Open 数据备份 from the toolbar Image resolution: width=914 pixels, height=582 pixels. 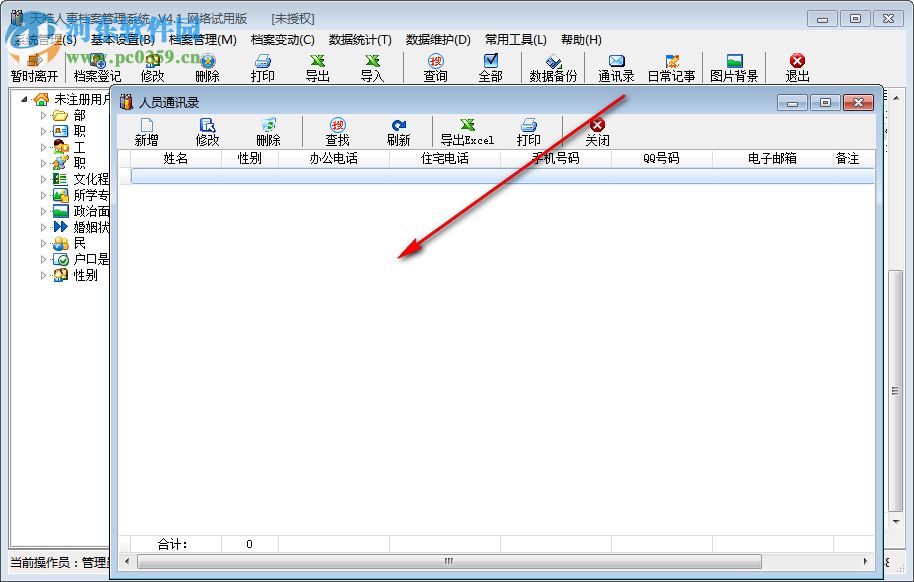point(553,68)
